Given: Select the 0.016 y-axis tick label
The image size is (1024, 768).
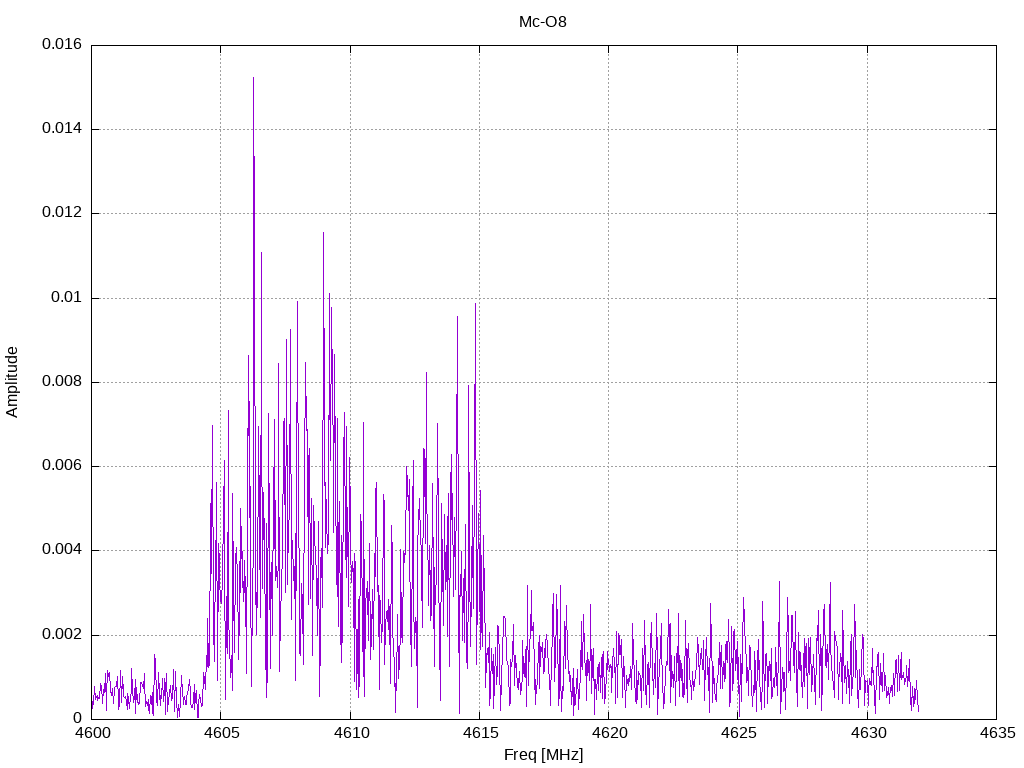Looking at the screenshot, I should coord(61,45).
